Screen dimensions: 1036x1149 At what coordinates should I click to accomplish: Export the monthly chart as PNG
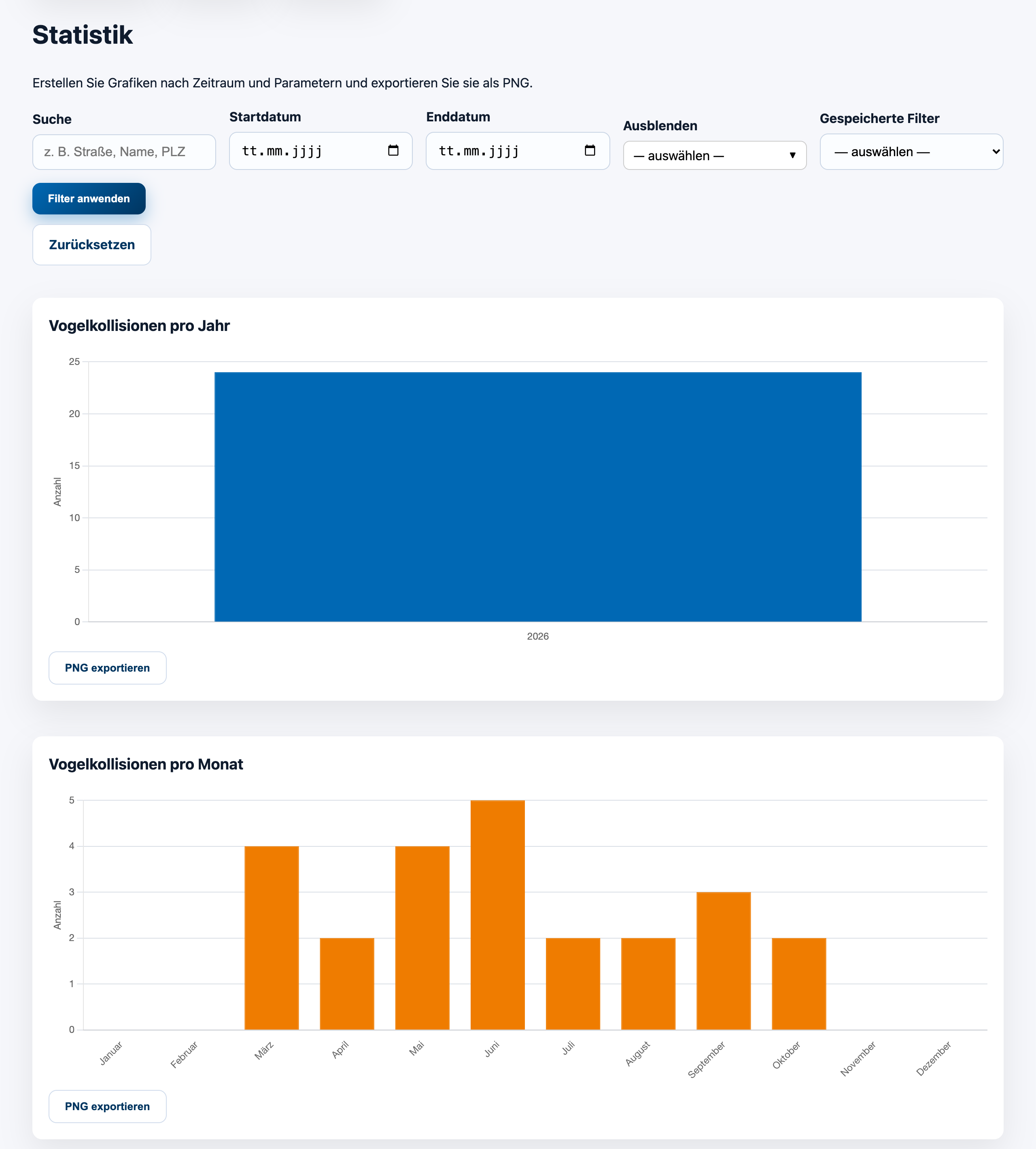pos(108,1107)
